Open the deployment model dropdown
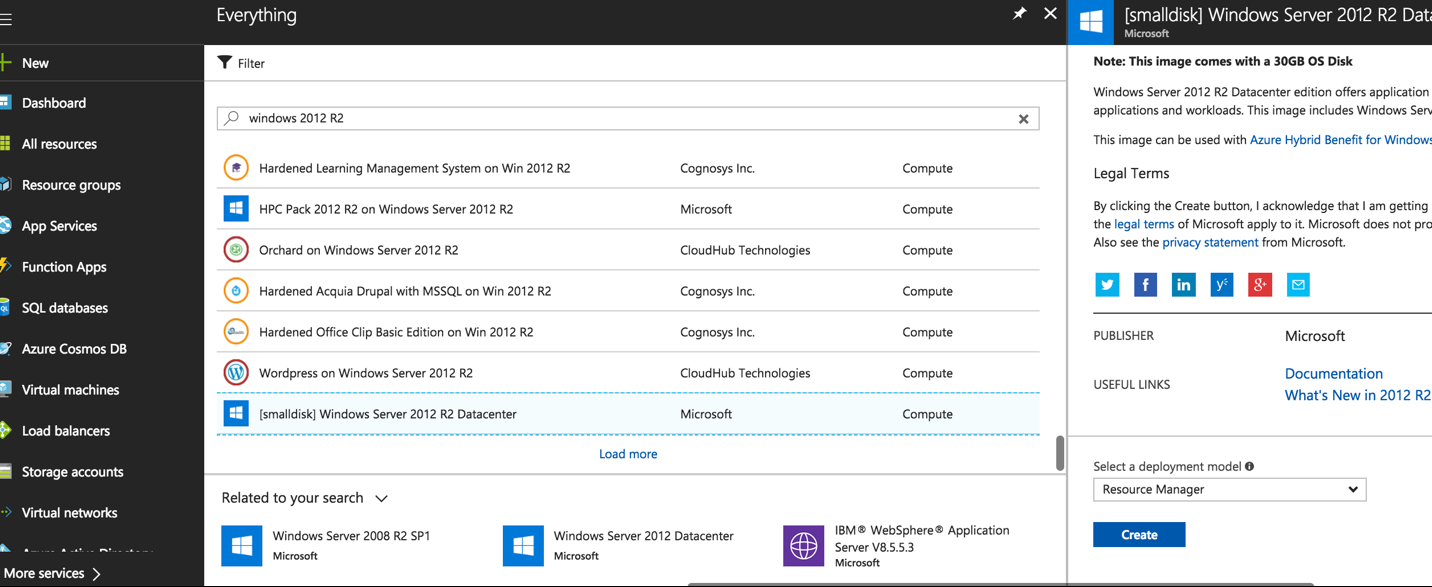This screenshot has width=1432, height=587. point(1229,489)
